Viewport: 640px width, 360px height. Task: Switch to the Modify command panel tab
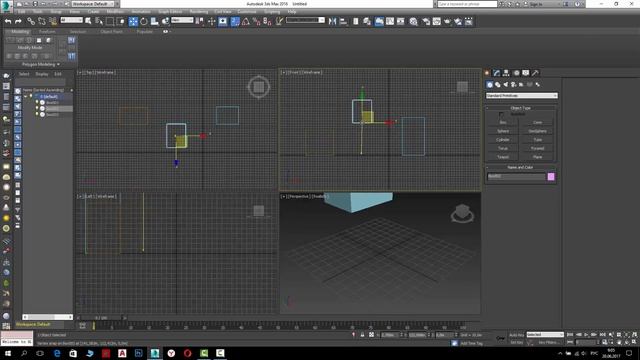click(496, 73)
